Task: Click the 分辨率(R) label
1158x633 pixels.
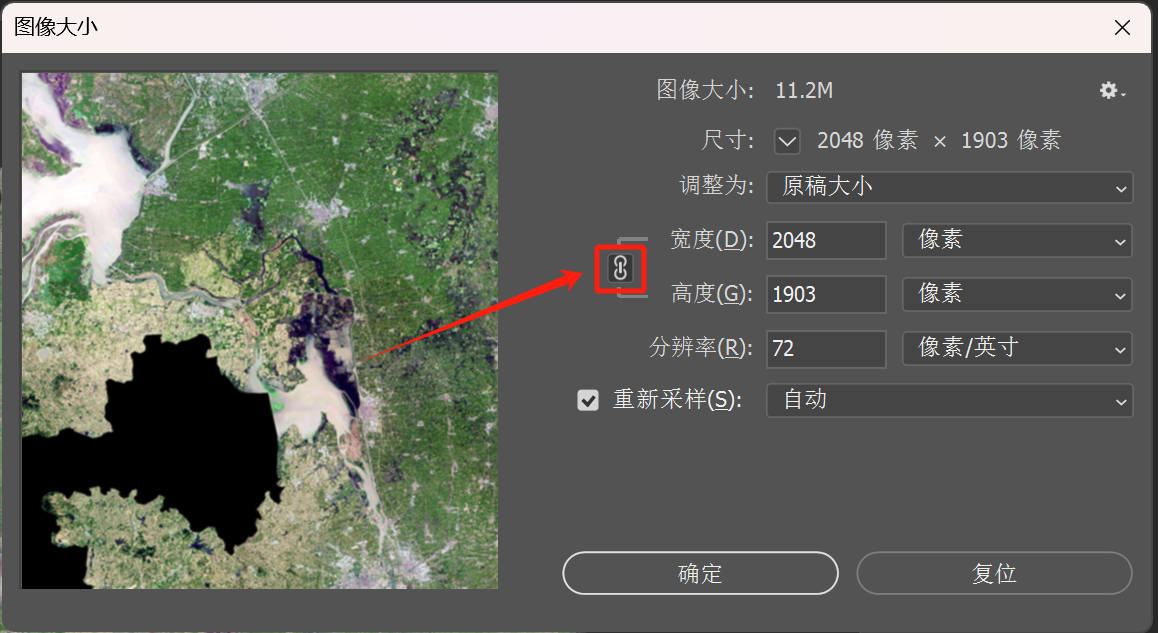Action: [x=701, y=348]
